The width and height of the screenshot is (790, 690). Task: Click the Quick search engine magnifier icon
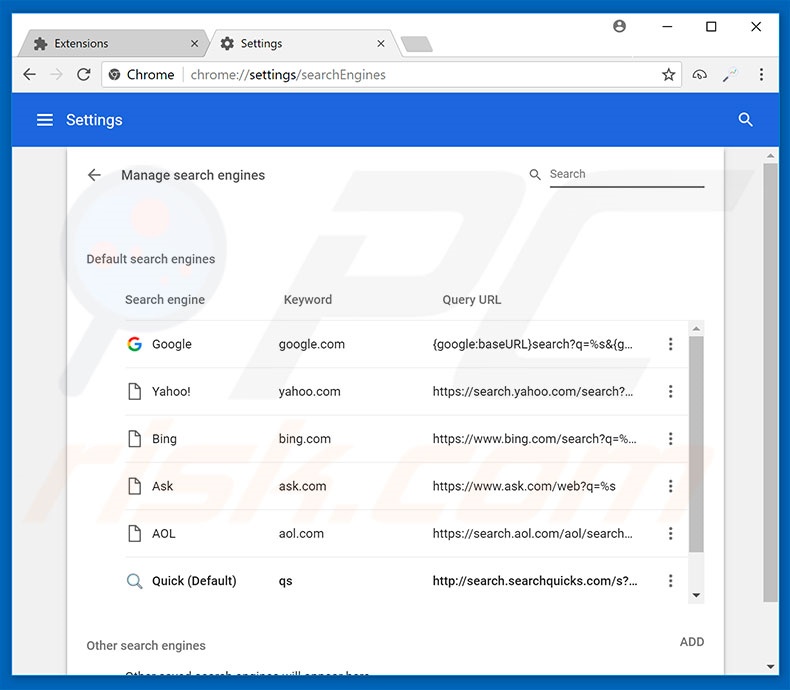pos(135,581)
